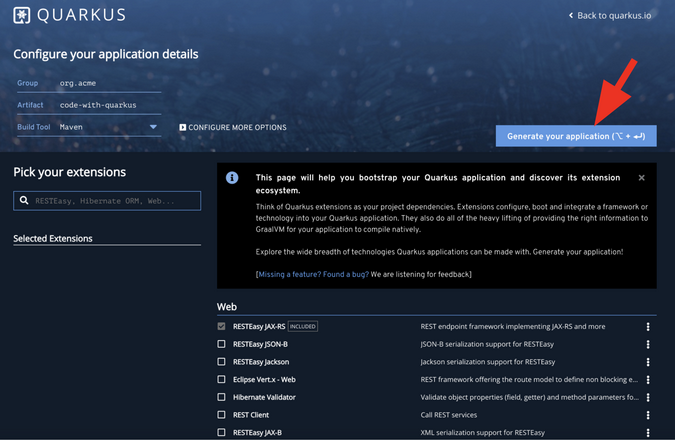Click the RESTEasy Jackson extension name
The image size is (675, 440).
click(261, 362)
